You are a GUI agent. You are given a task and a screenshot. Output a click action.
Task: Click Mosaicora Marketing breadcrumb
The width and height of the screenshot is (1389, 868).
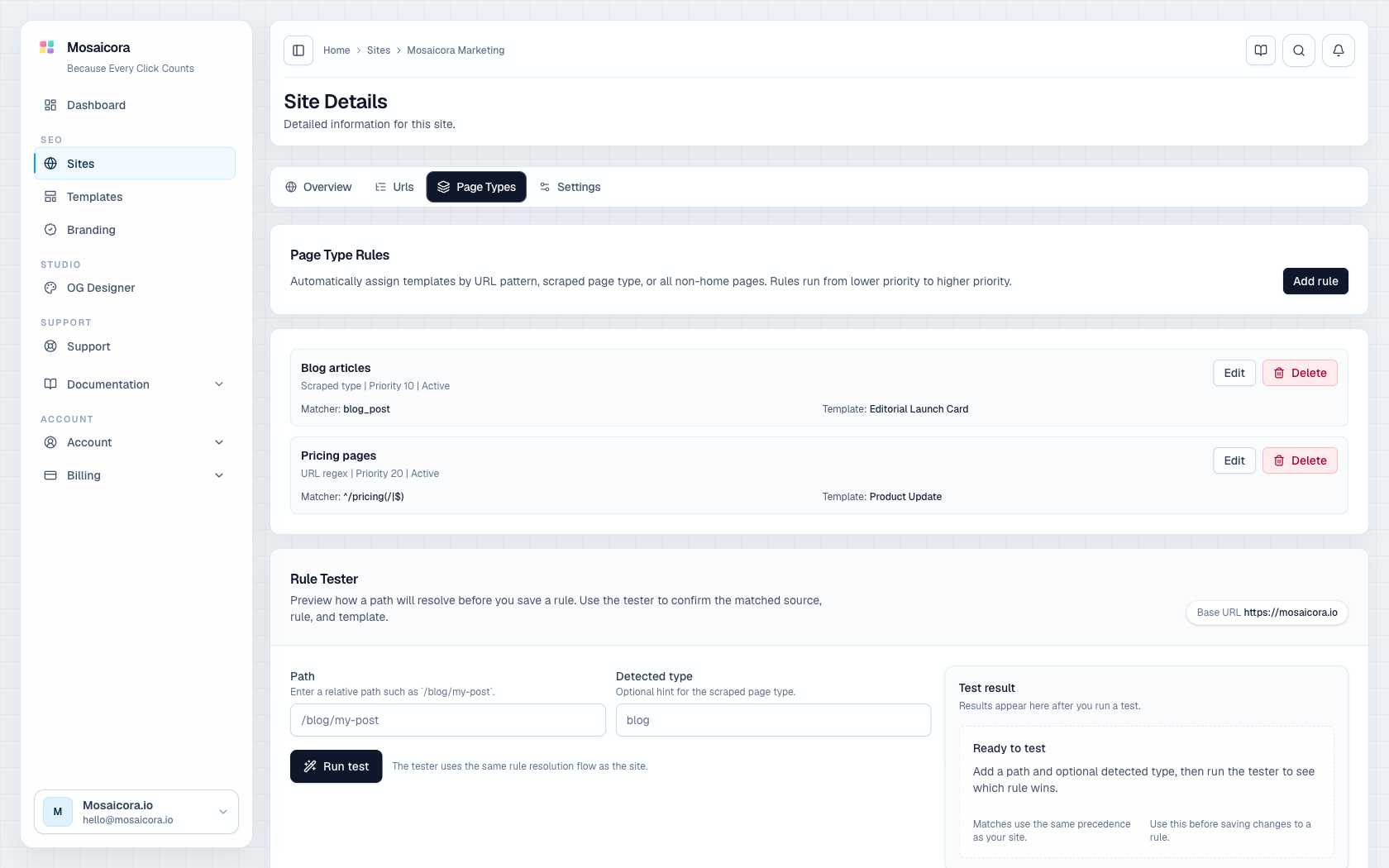click(x=456, y=50)
